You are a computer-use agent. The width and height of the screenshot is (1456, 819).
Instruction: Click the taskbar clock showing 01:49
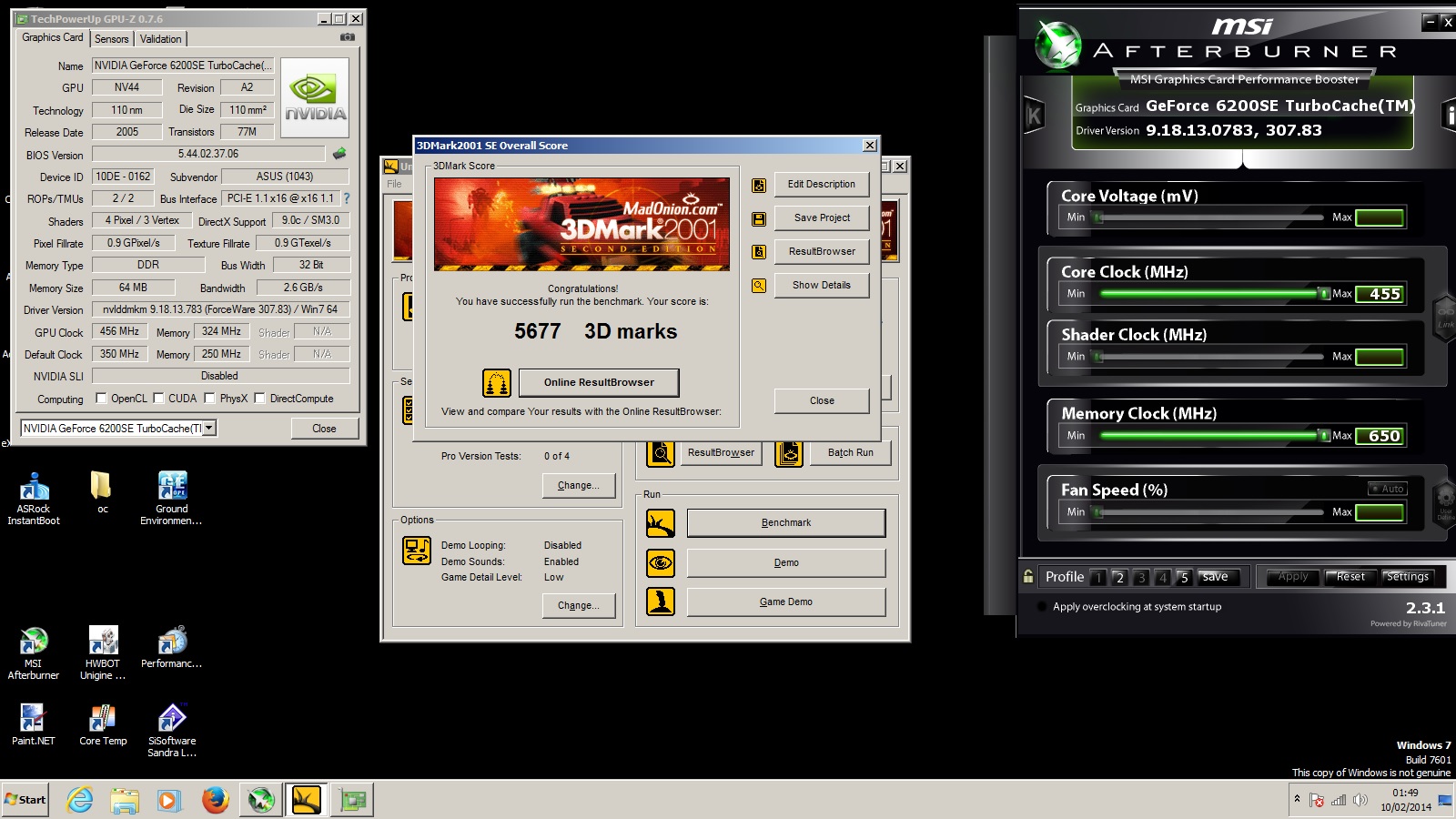[x=1405, y=800]
